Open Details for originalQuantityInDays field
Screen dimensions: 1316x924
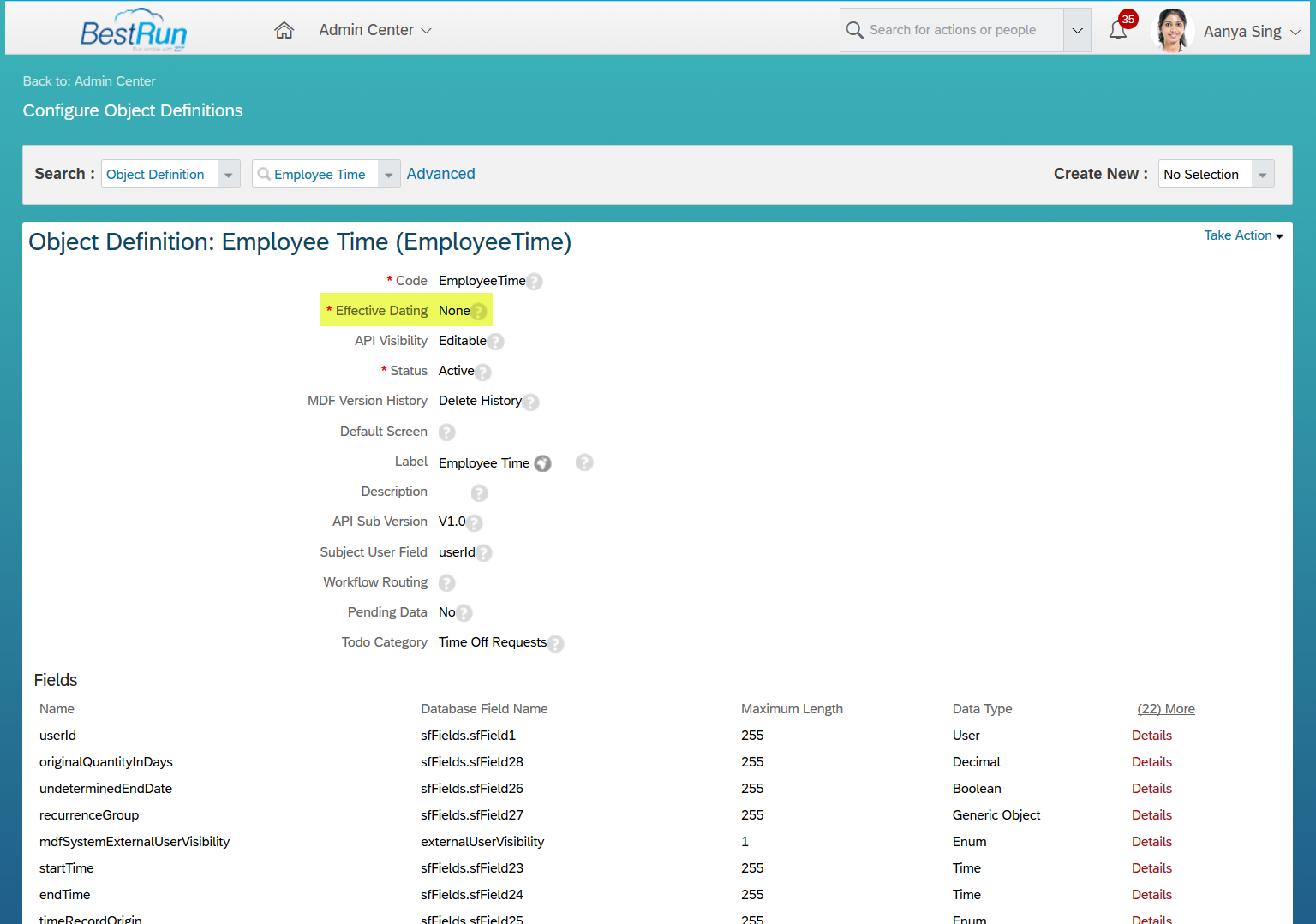[x=1151, y=762]
